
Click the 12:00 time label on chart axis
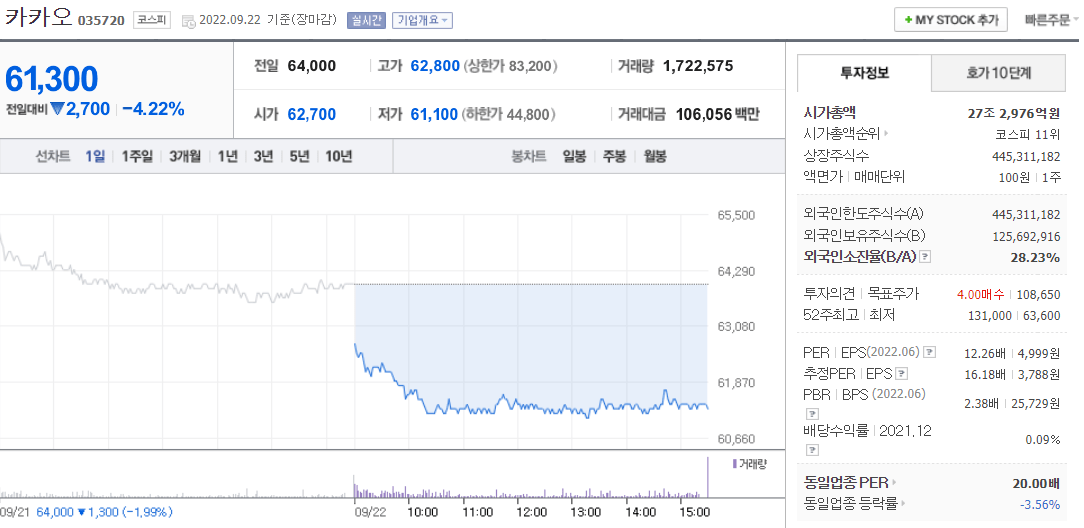pyautogui.click(x=532, y=512)
